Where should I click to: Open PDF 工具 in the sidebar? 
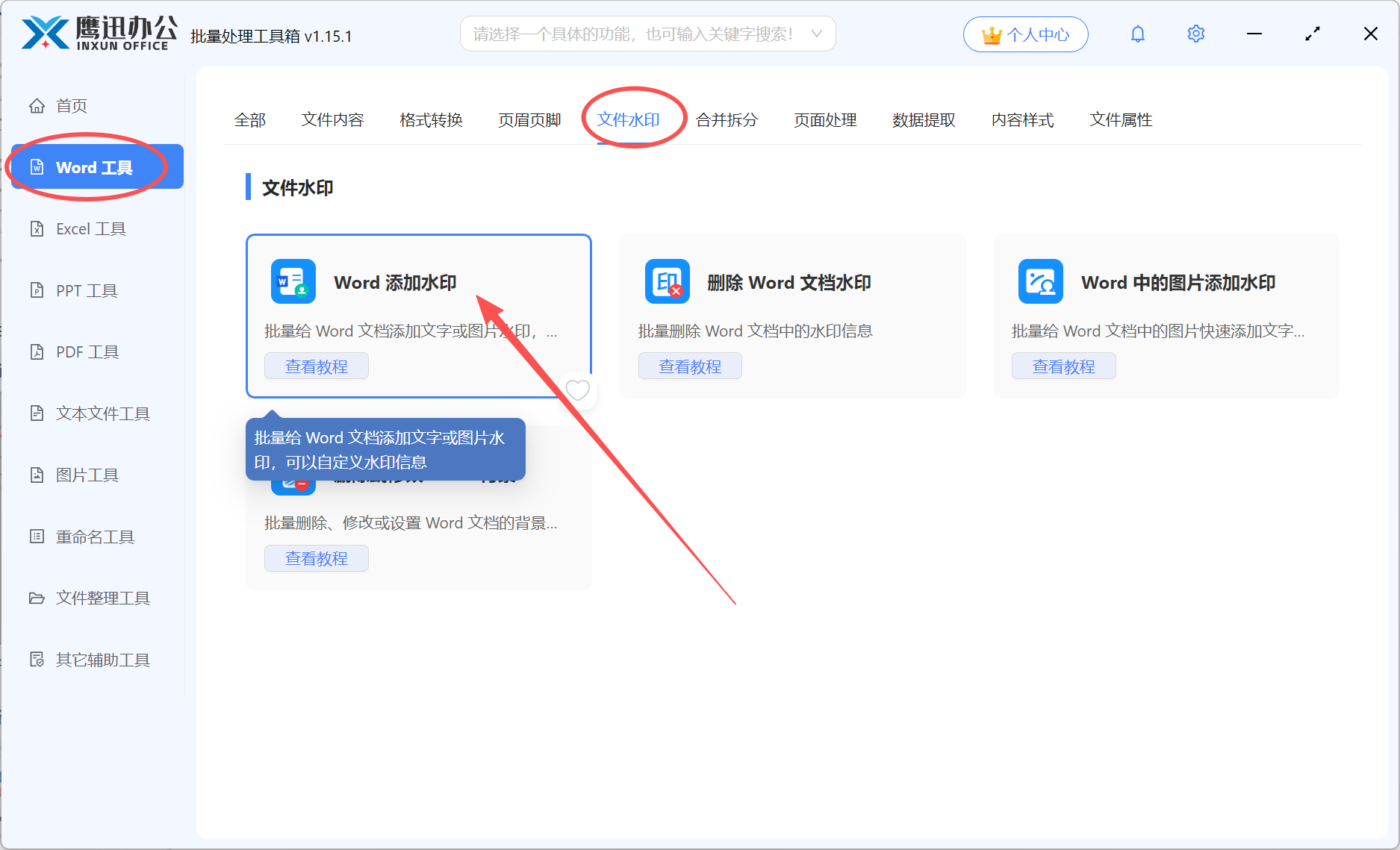pyautogui.click(x=98, y=351)
